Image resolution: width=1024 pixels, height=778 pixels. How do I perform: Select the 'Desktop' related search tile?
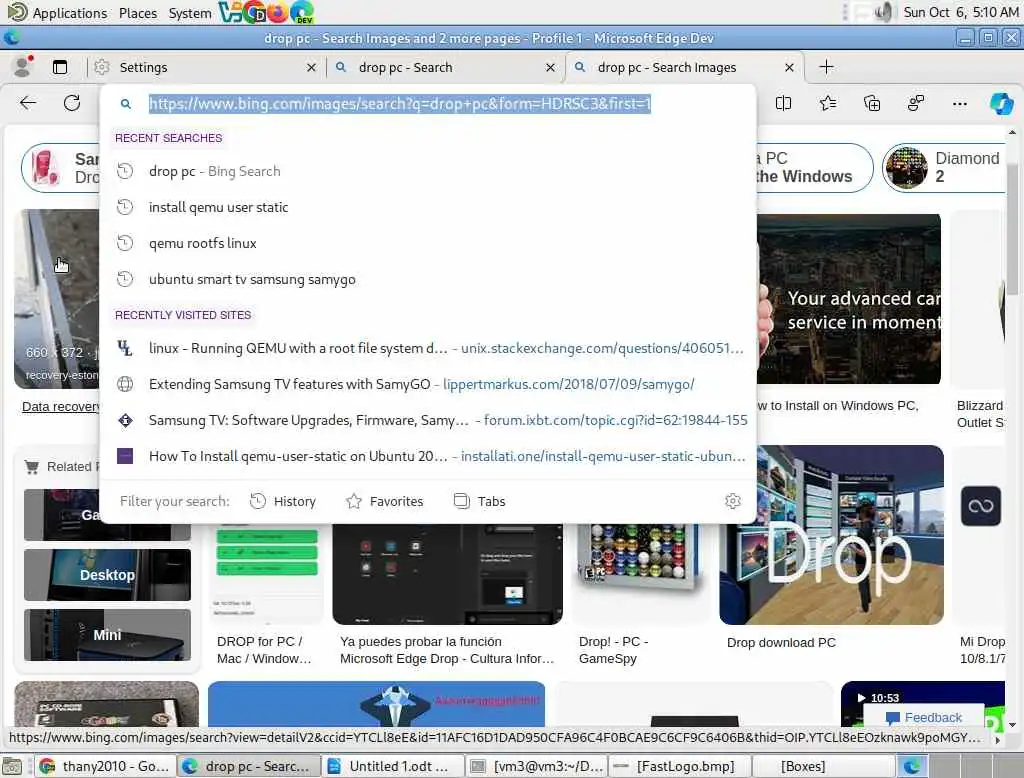coord(107,574)
